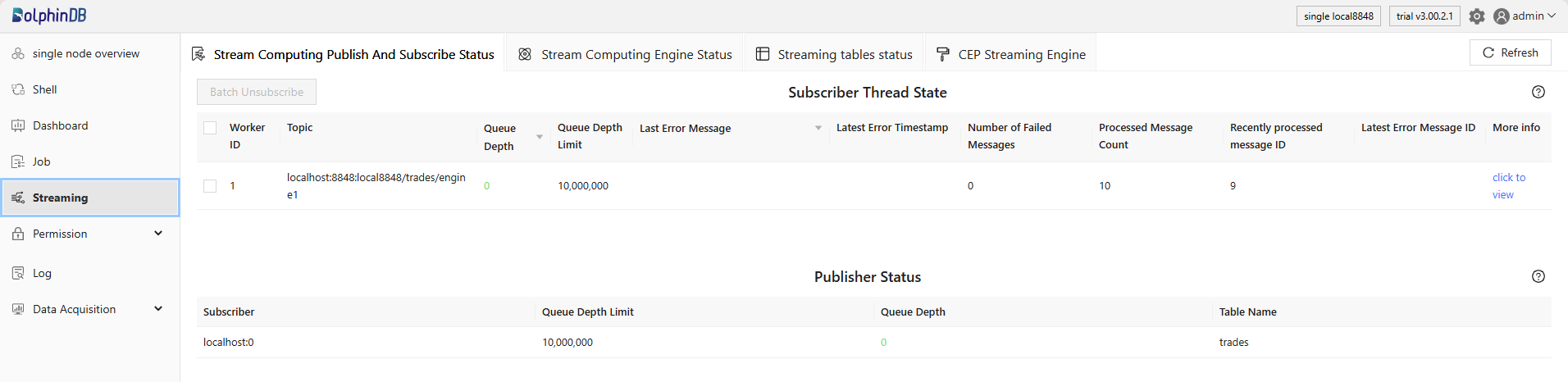Open the admin user dropdown

point(1525,16)
